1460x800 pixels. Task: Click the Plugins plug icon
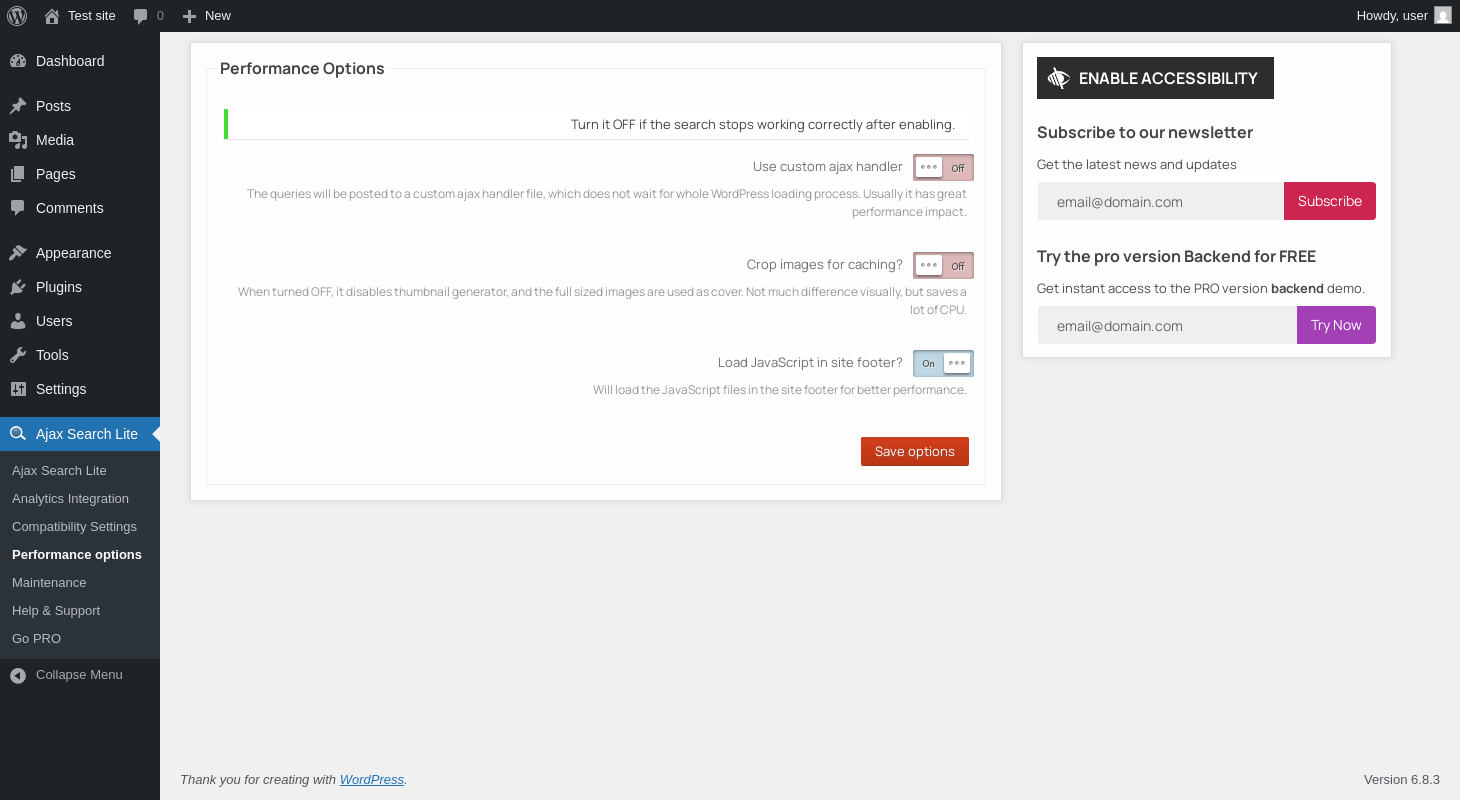(x=18, y=287)
